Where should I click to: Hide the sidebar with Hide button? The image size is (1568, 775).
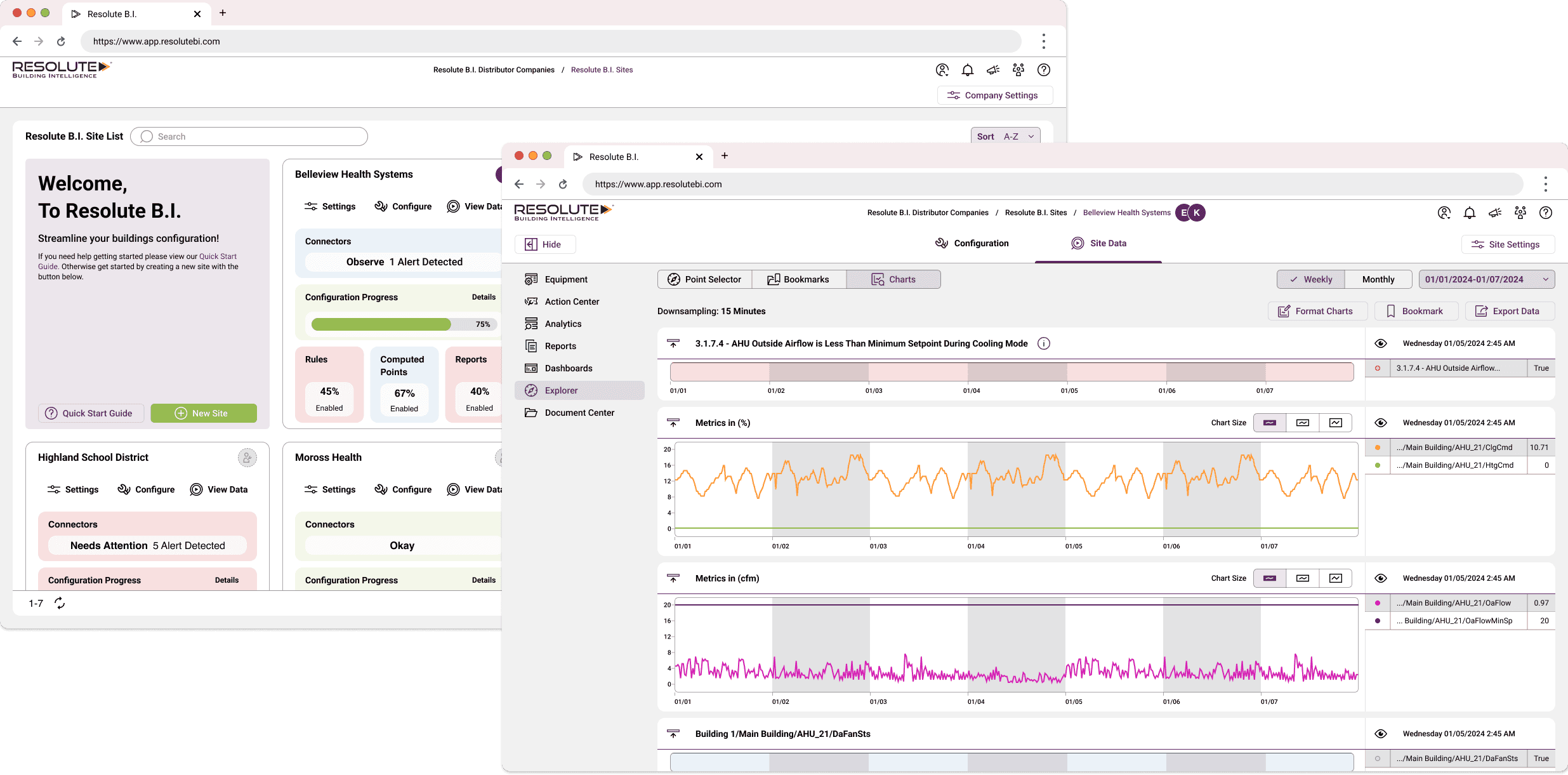(x=545, y=244)
